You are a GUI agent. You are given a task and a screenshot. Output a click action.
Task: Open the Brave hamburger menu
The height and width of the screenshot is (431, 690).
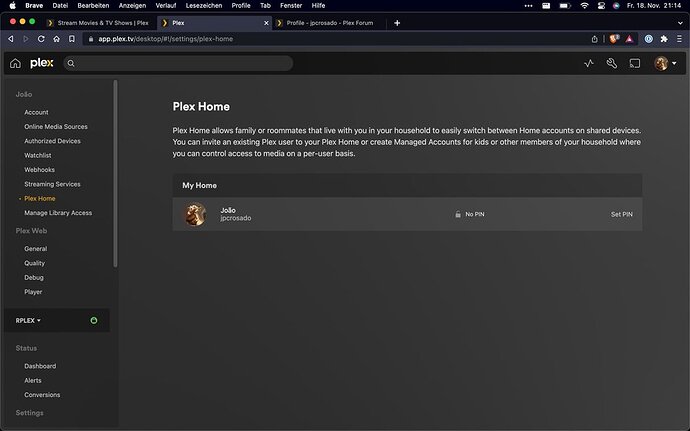tap(679, 39)
